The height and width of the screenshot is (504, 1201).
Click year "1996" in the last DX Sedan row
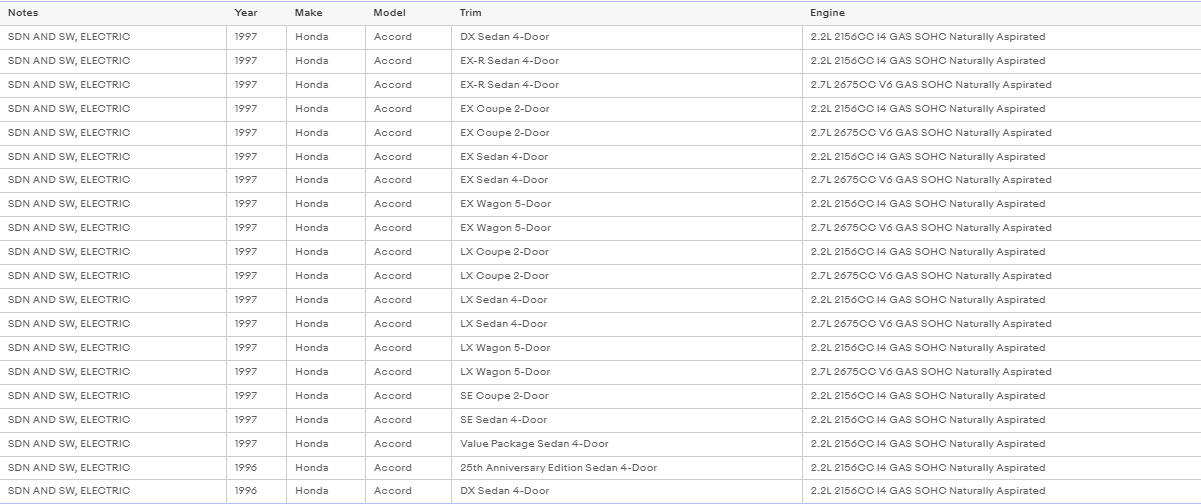click(246, 491)
